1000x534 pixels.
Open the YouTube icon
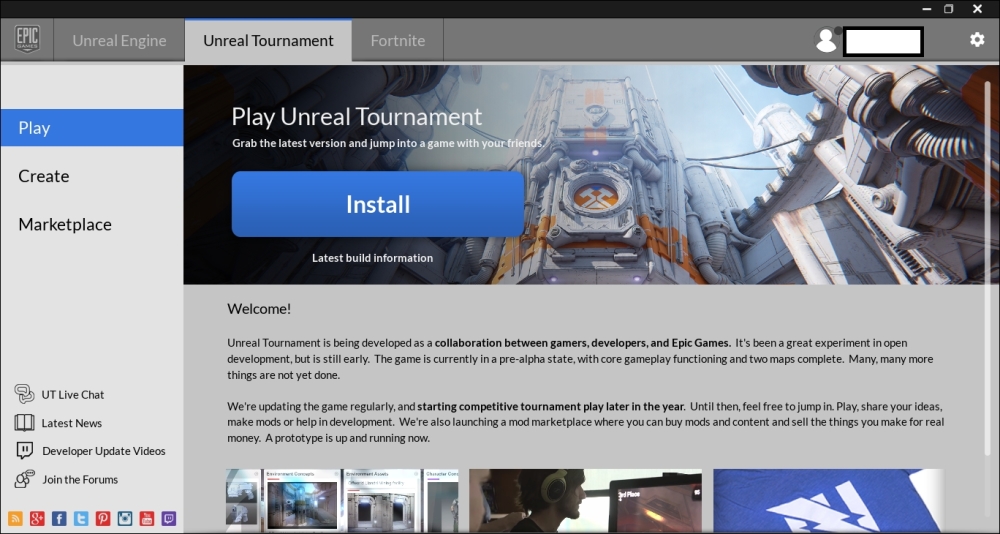pos(147,518)
